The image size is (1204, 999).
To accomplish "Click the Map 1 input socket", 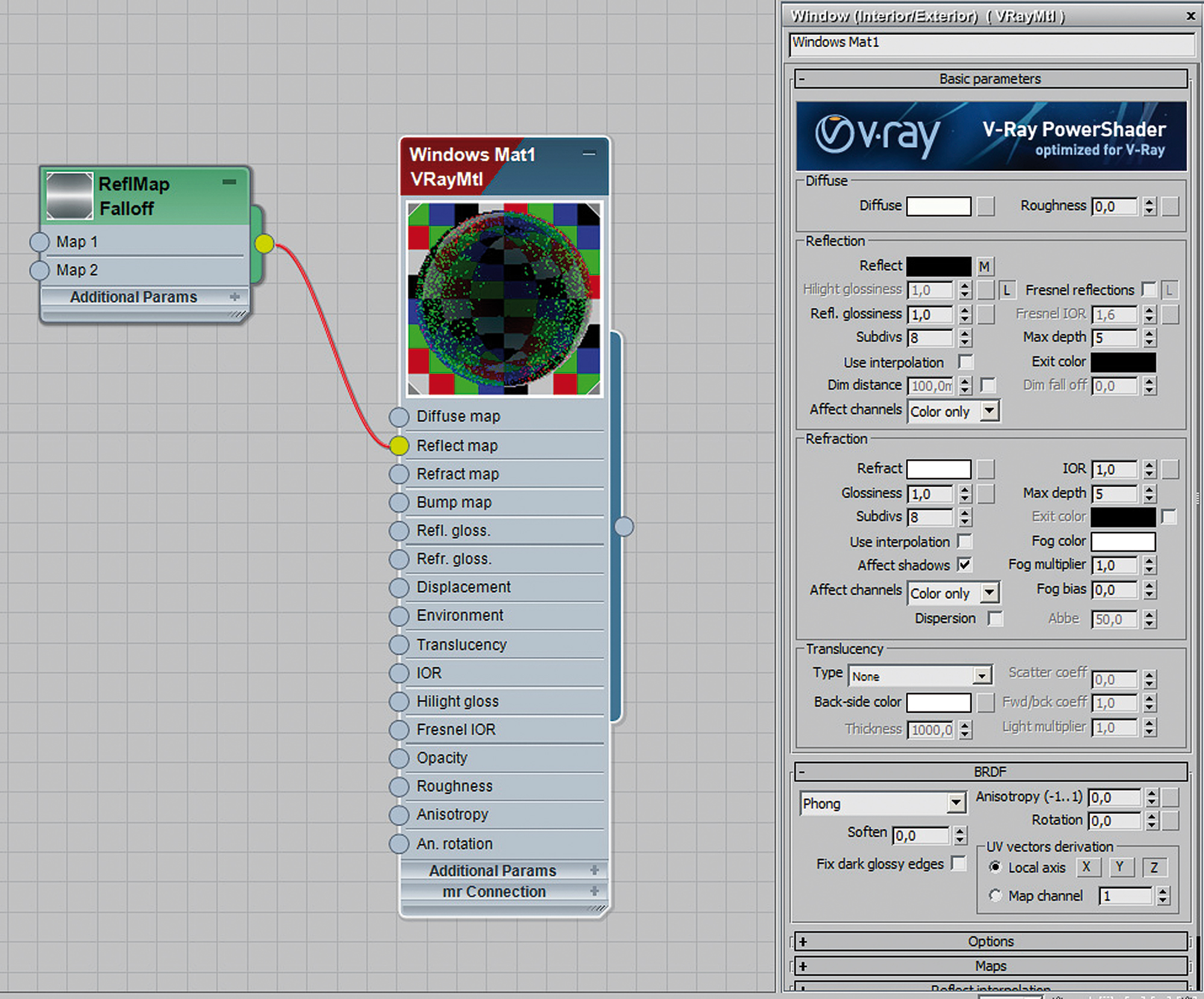I will (40, 242).
